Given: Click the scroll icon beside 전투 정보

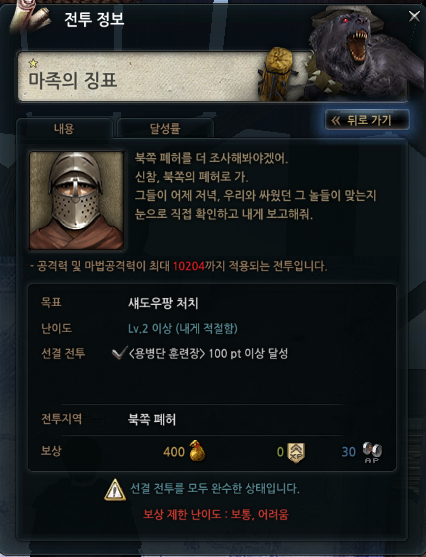Looking at the screenshot, I should pos(30,18).
